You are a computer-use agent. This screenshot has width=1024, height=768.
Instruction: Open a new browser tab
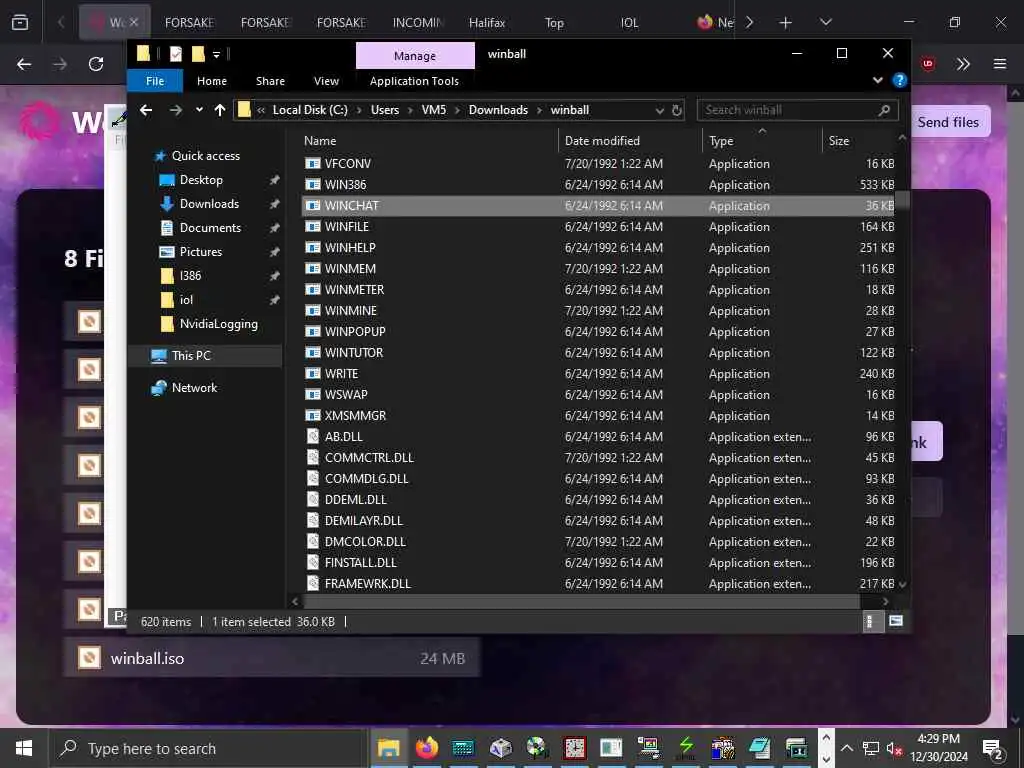pos(786,23)
